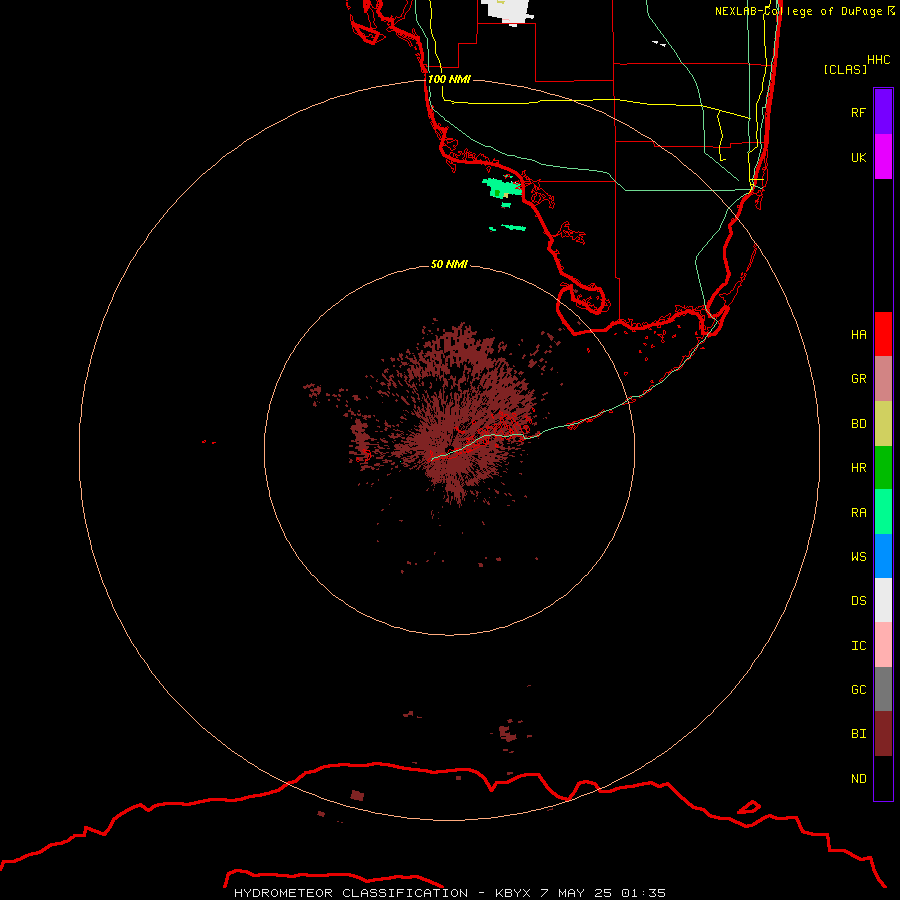Click the RF legend label
The width and height of the screenshot is (900, 900).
click(x=858, y=112)
